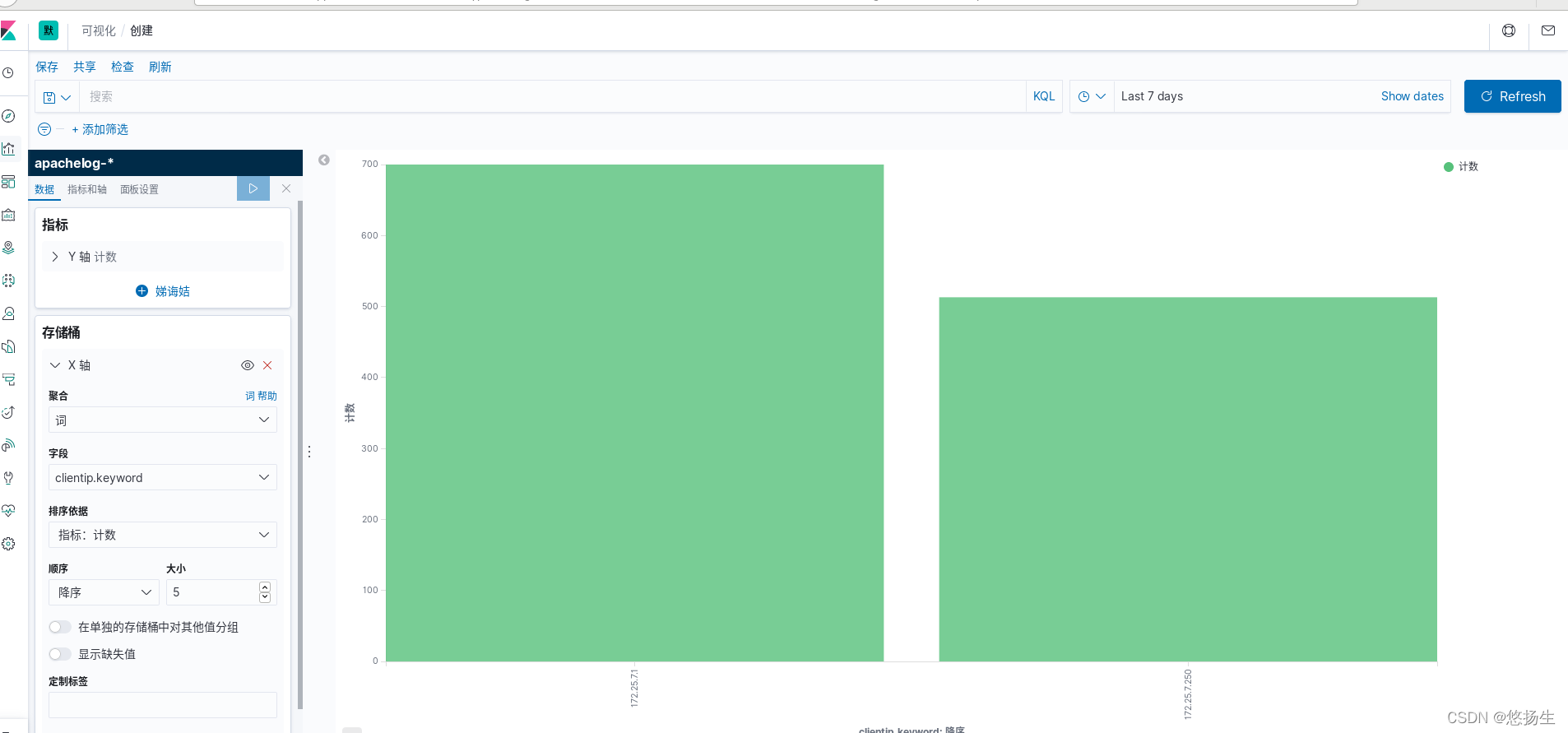Open the descending order dropdown
The width and height of the screenshot is (1568, 733).
tap(104, 592)
